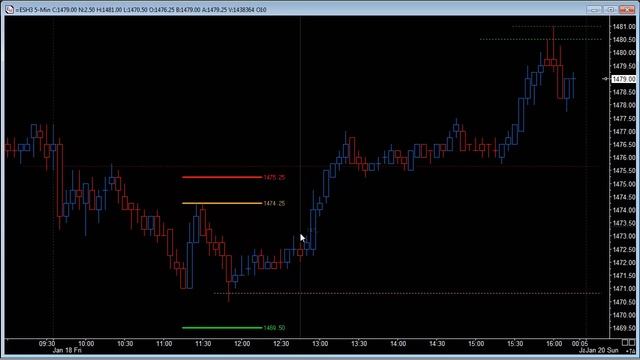Click the second small square button below price axis

click(x=632, y=343)
